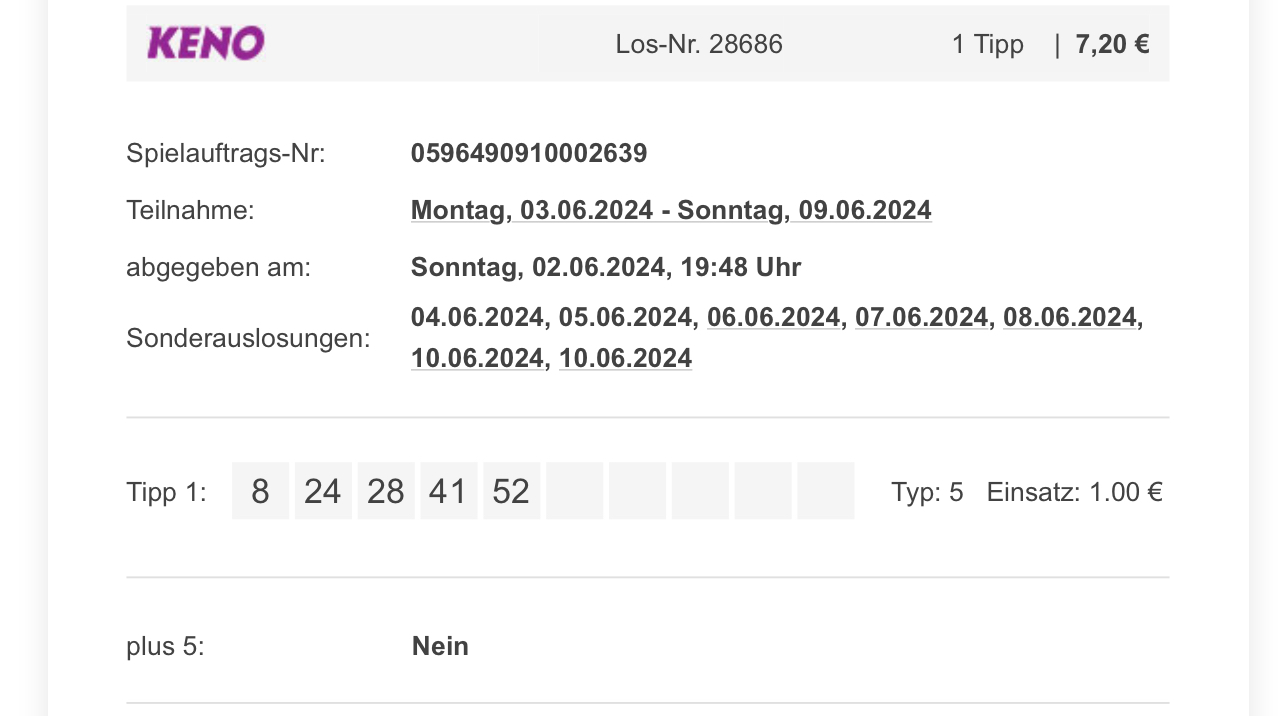Select tip number 24 box
1281x716 pixels.
tap(323, 491)
